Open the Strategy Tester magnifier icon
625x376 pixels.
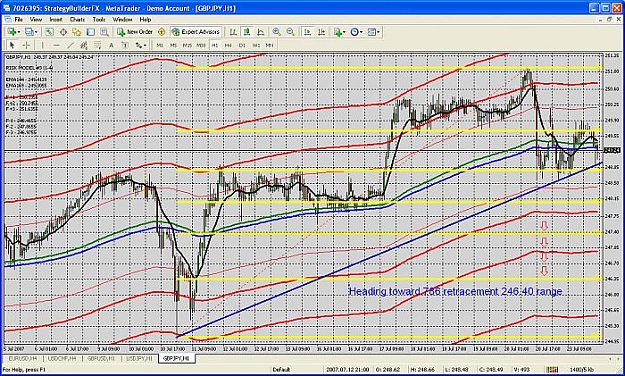(104, 32)
